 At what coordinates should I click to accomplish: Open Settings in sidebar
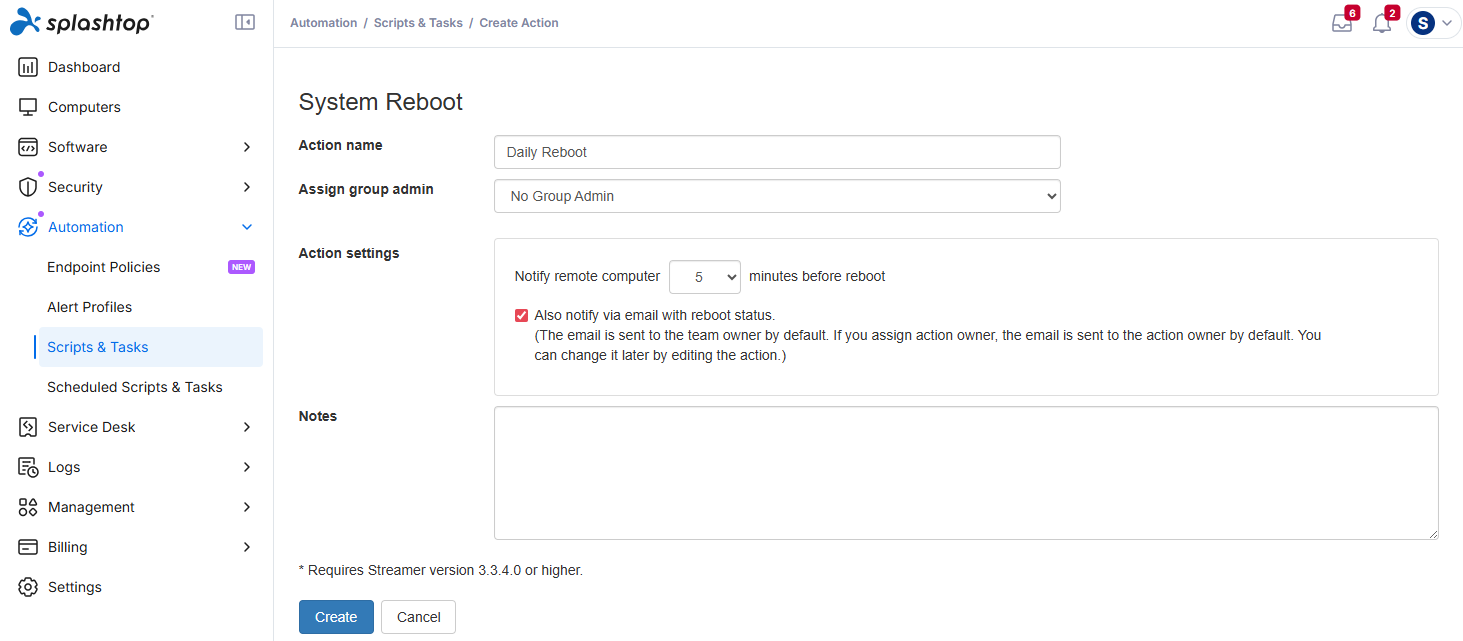click(75, 587)
